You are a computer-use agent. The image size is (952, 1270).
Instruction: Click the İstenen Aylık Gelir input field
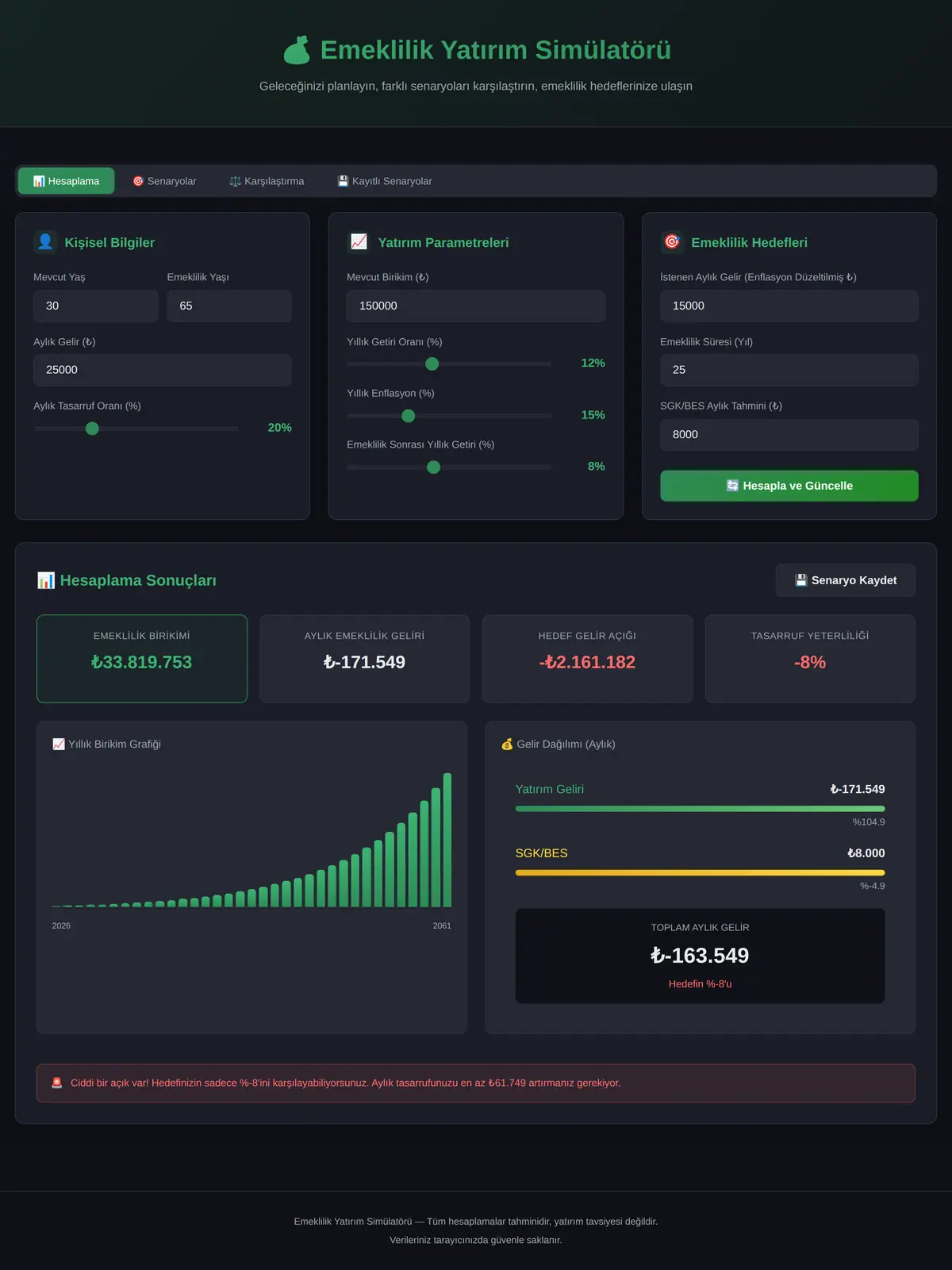pyautogui.click(x=789, y=306)
